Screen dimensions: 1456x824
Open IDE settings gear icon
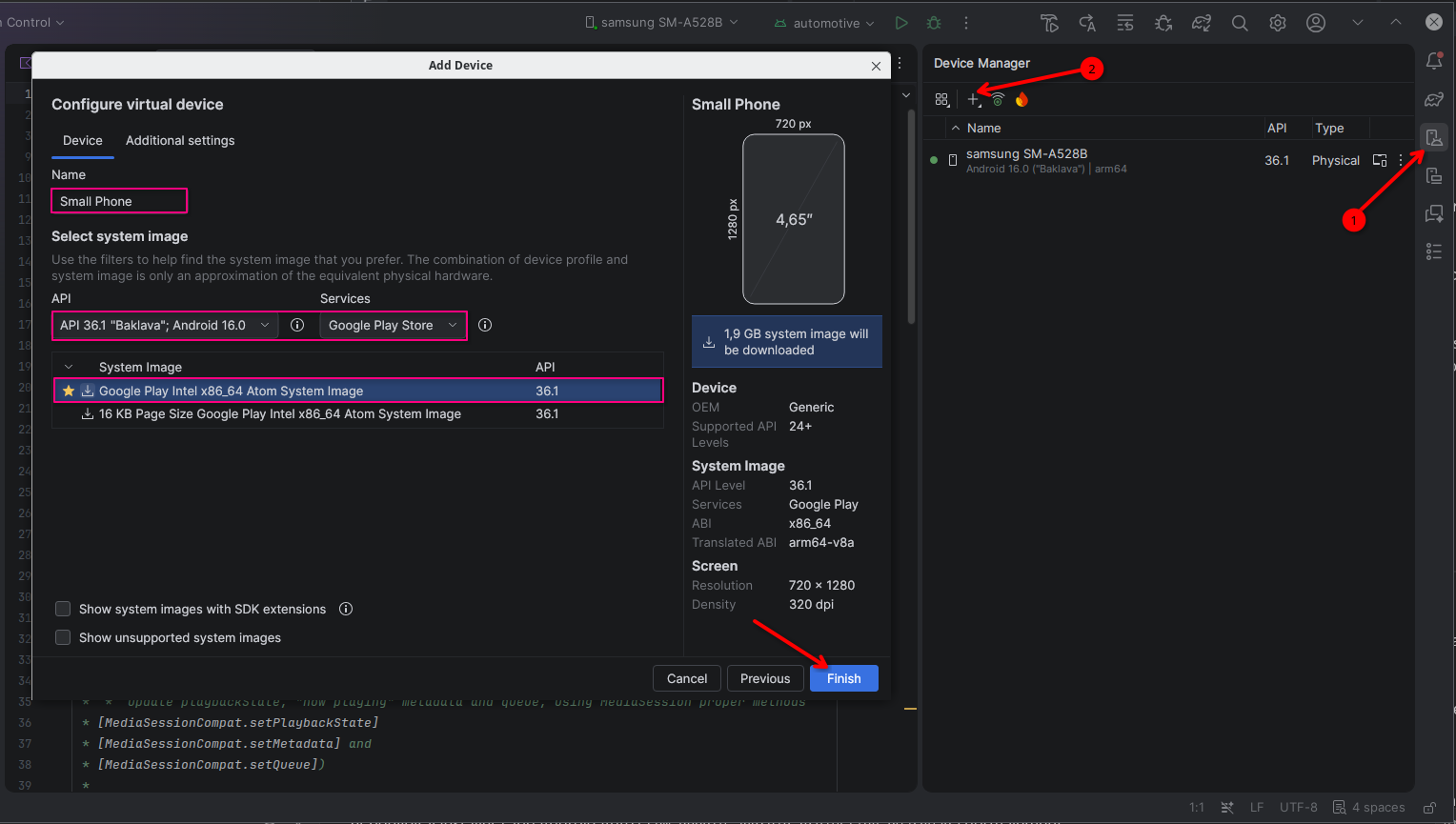(1278, 23)
